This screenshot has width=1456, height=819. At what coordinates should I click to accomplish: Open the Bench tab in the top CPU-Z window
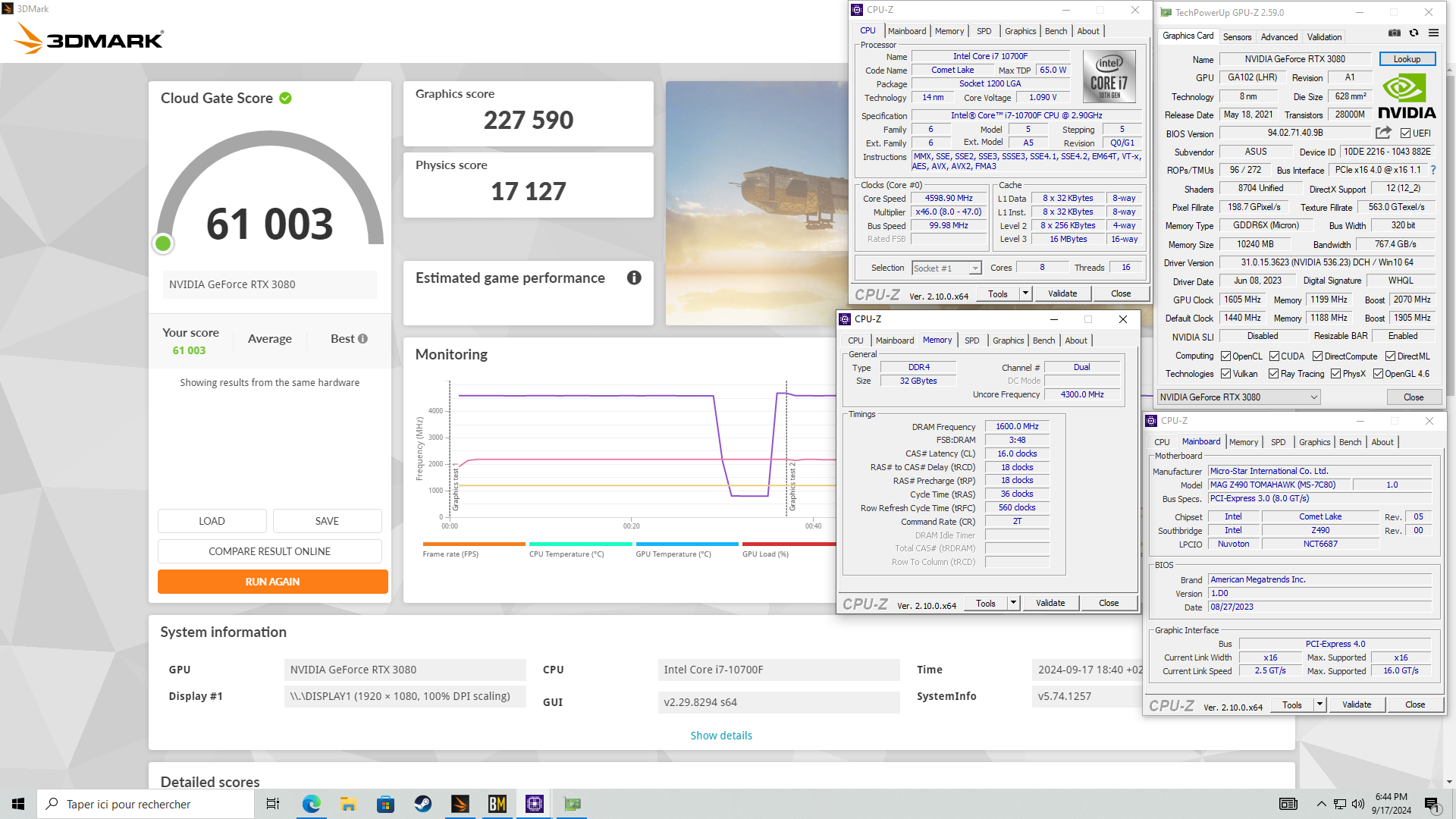pos(1056,31)
